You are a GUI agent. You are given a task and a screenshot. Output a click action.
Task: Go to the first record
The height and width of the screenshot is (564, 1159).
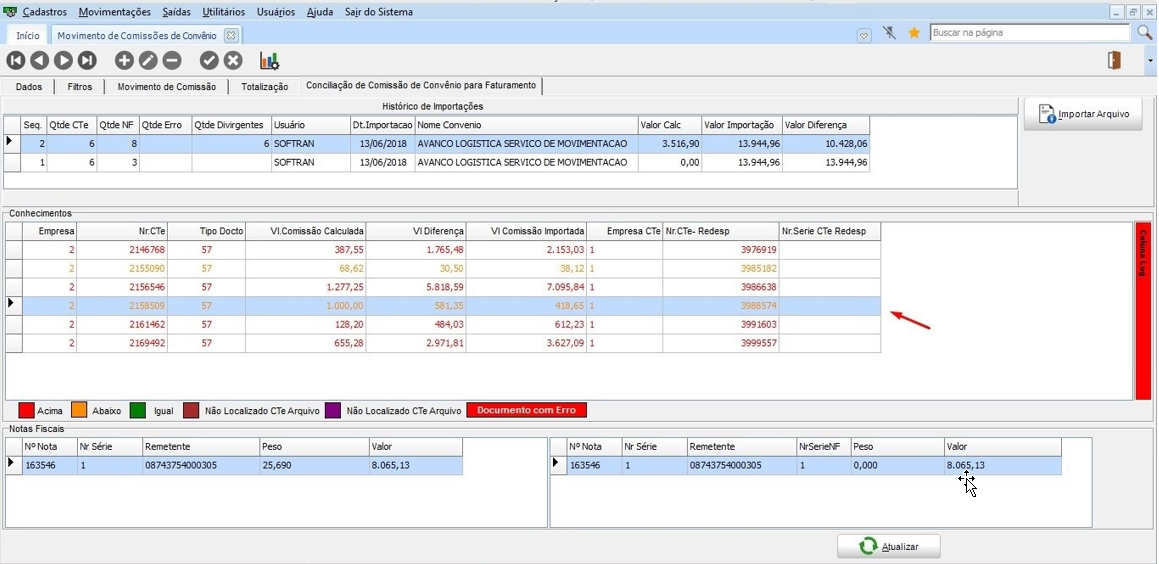pos(15,61)
